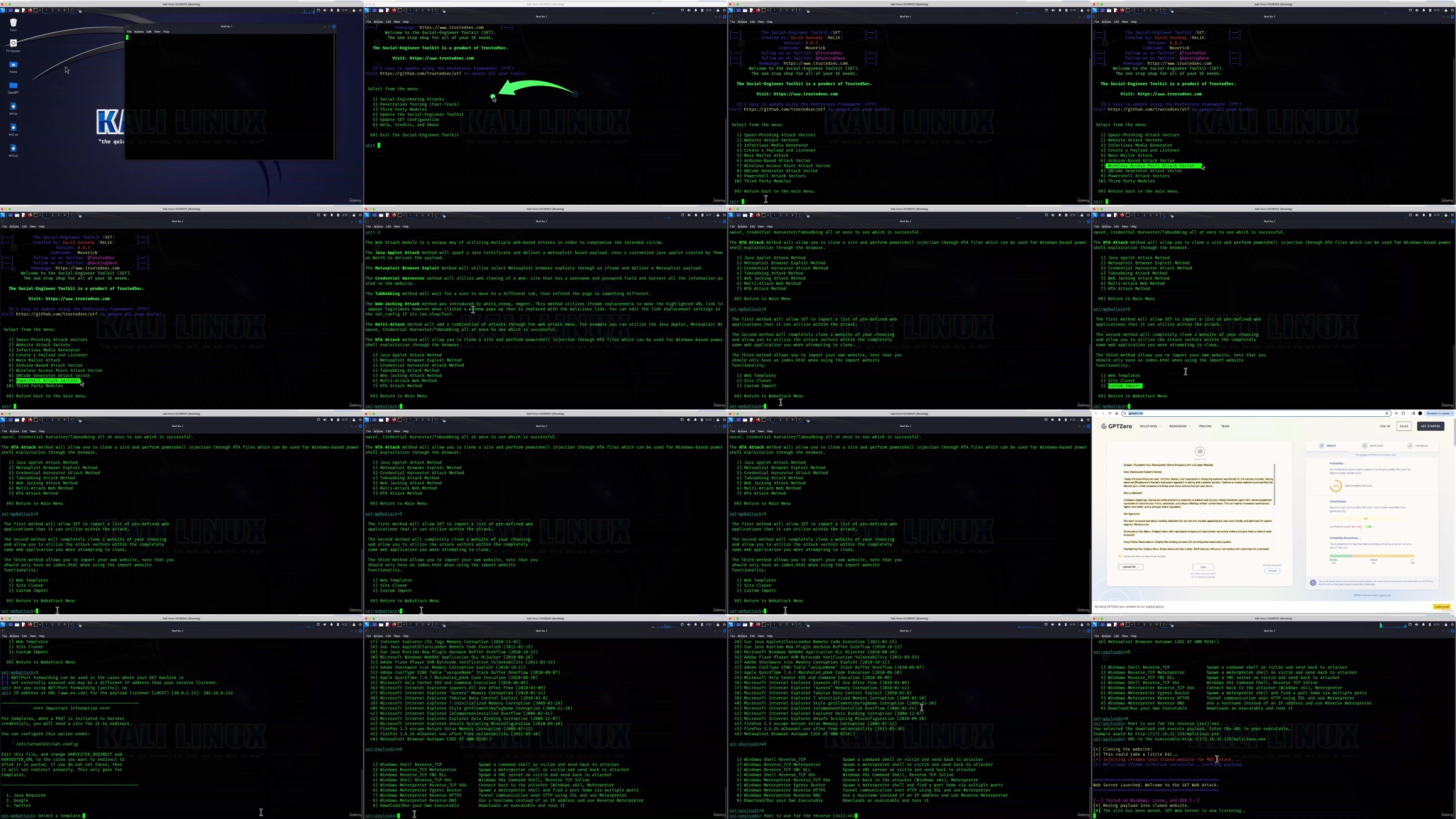This screenshot has width=1456, height=819.
Task: Select the bot3.py file icon
Action: pyautogui.click(x=14, y=148)
